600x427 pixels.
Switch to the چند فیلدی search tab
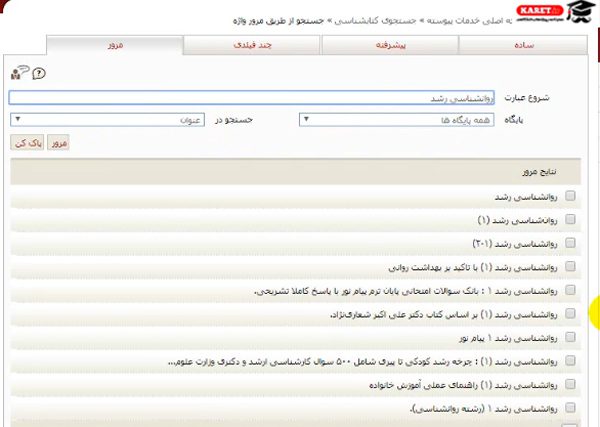tap(252, 45)
